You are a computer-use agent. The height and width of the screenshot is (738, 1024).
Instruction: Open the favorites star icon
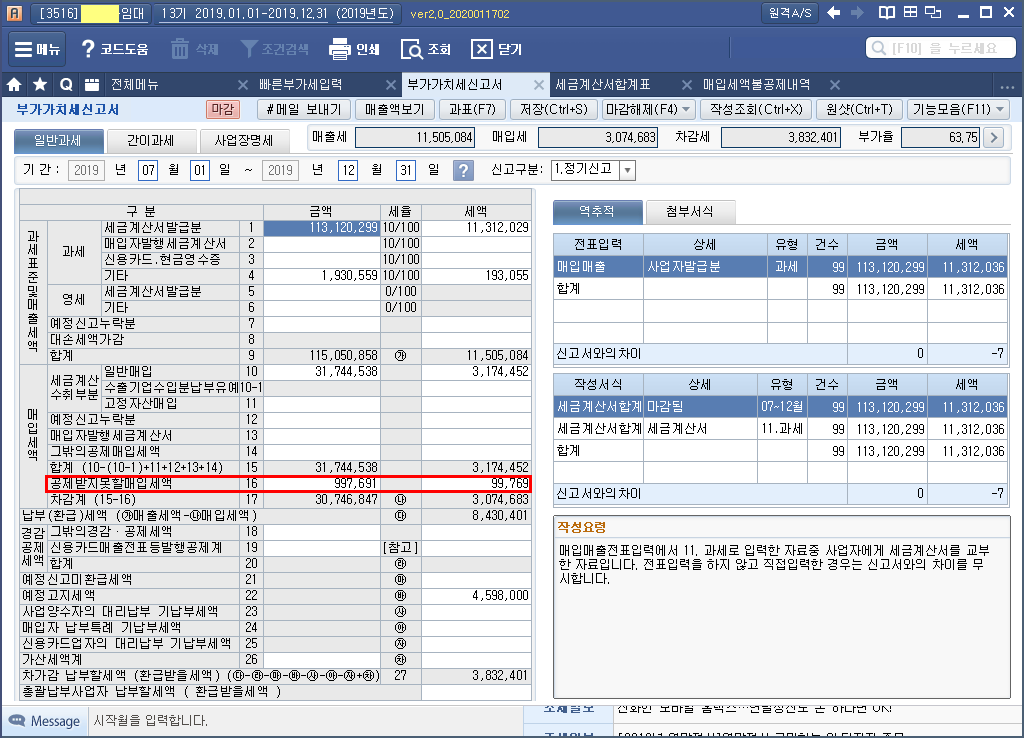[40, 84]
